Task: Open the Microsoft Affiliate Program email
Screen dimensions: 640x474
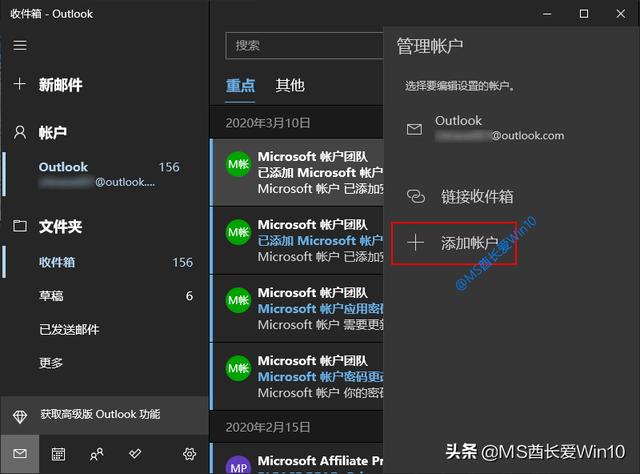Action: [297, 459]
